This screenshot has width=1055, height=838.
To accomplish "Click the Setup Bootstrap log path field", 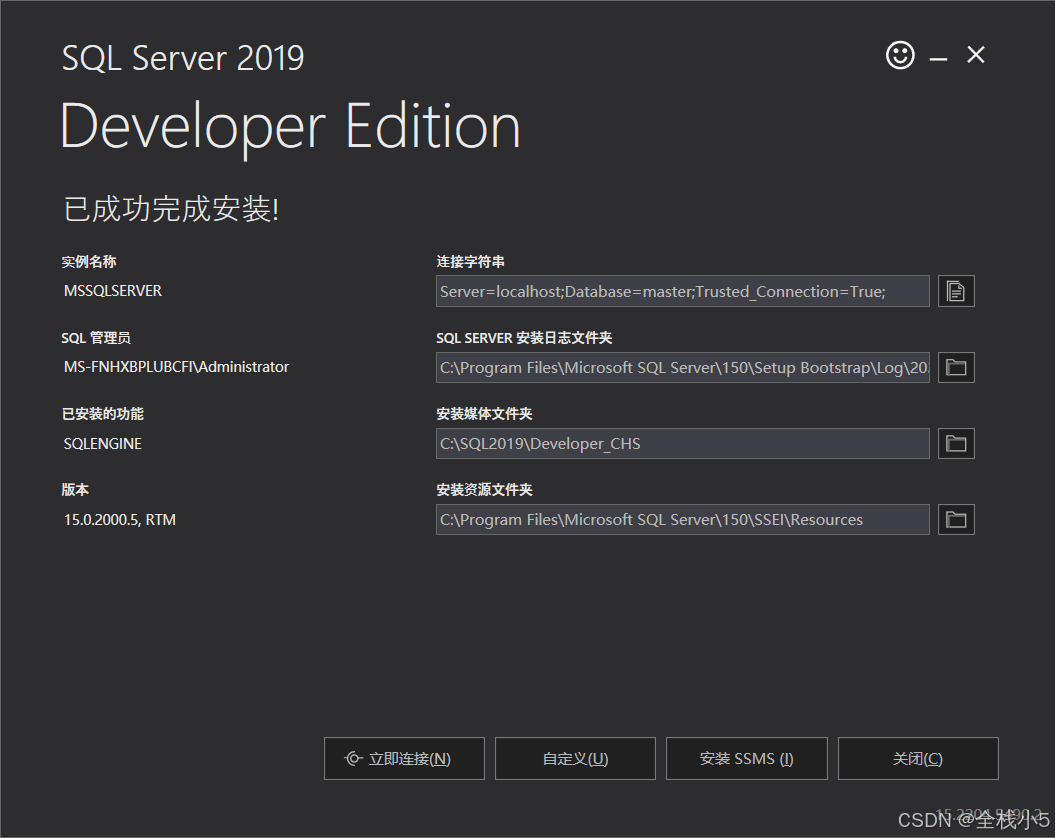I will coord(683,368).
